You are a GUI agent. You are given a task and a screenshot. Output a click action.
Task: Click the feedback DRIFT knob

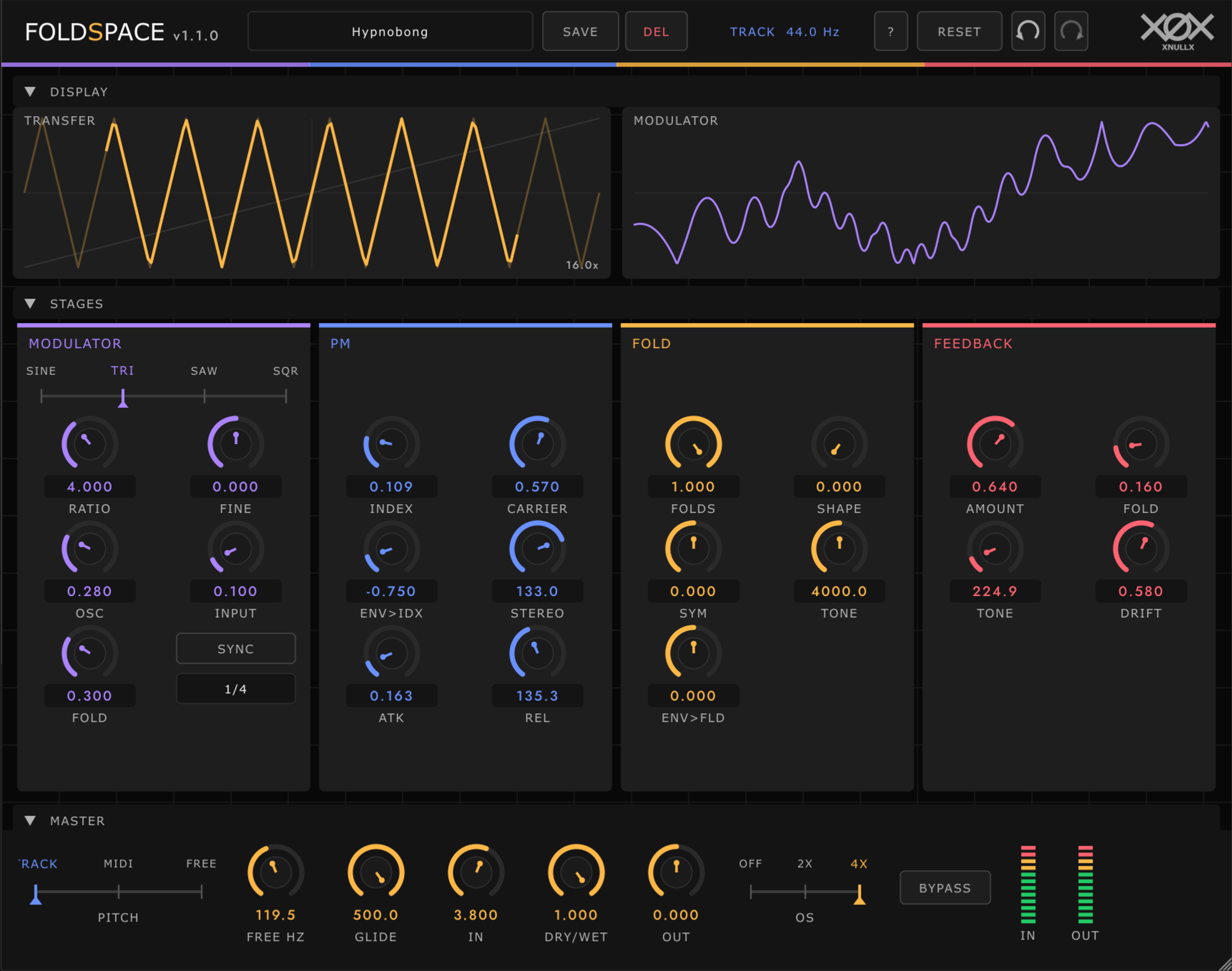1140,549
